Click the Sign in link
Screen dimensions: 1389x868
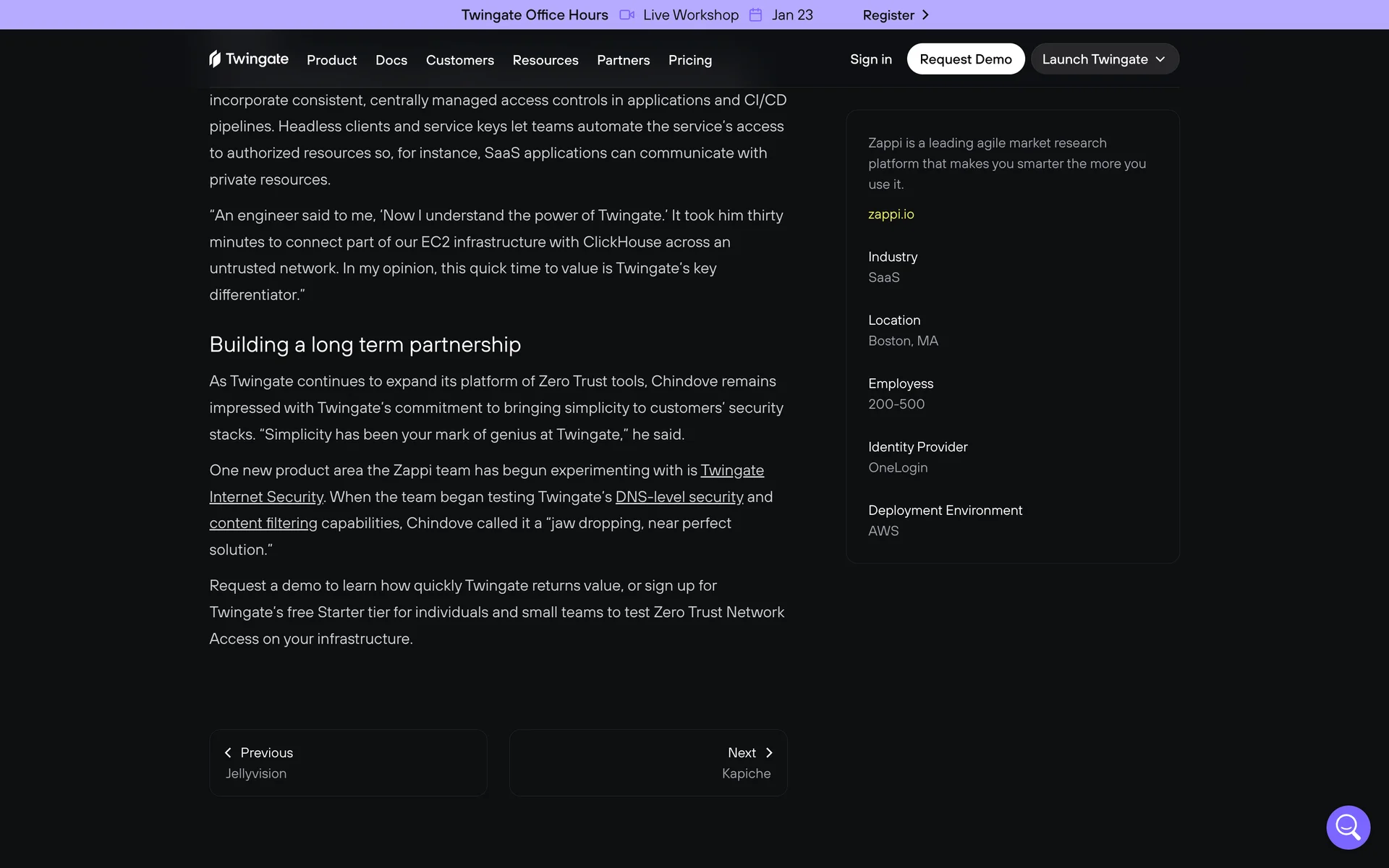(870, 59)
